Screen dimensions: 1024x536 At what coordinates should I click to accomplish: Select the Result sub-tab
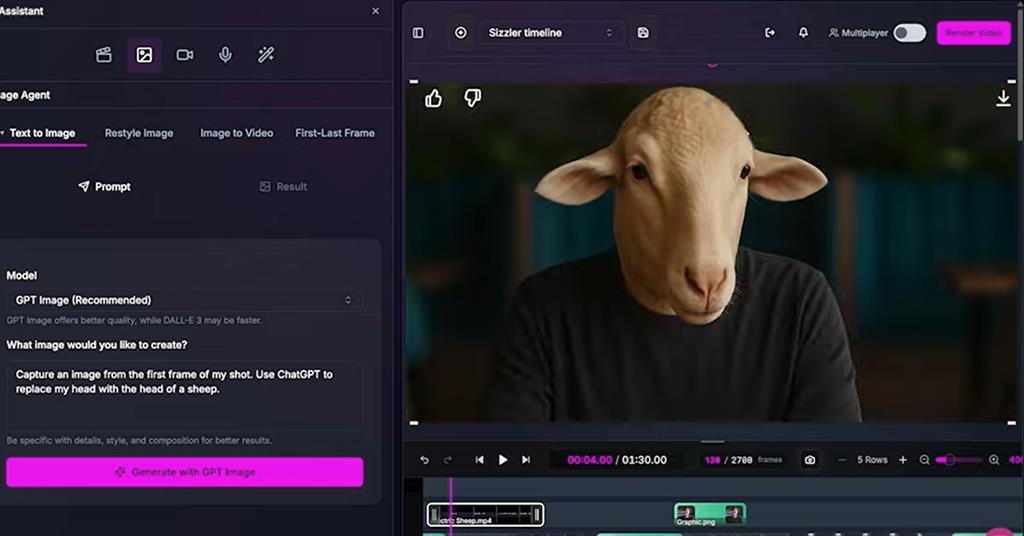283,187
